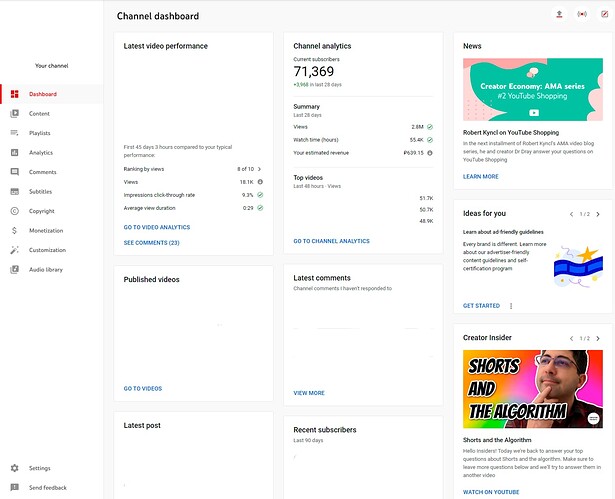
Task: Open Creator Economy AMA series news thumbnail
Action: coord(533,89)
